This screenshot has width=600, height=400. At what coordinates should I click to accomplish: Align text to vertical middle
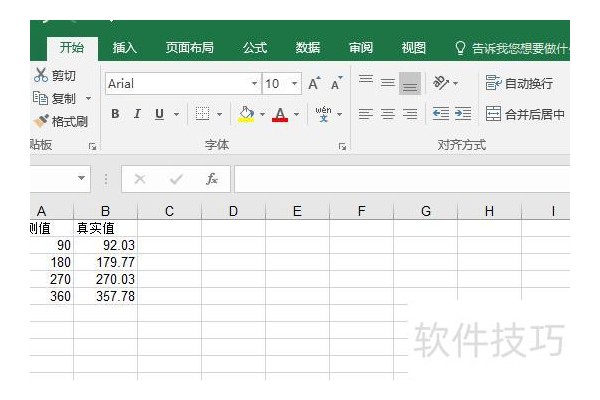tap(388, 83)
